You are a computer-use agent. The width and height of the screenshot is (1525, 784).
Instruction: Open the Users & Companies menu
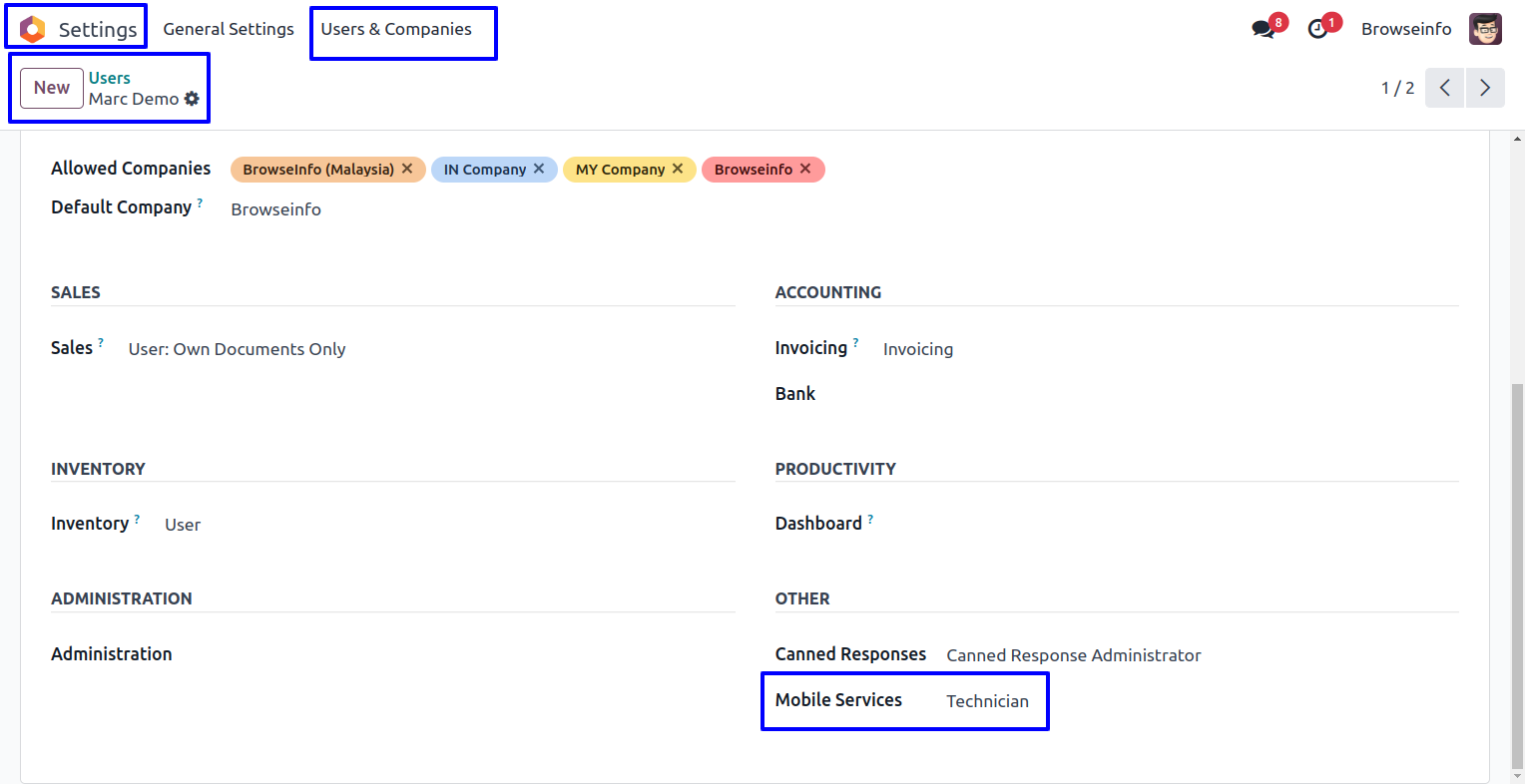(x=396, y=29)
